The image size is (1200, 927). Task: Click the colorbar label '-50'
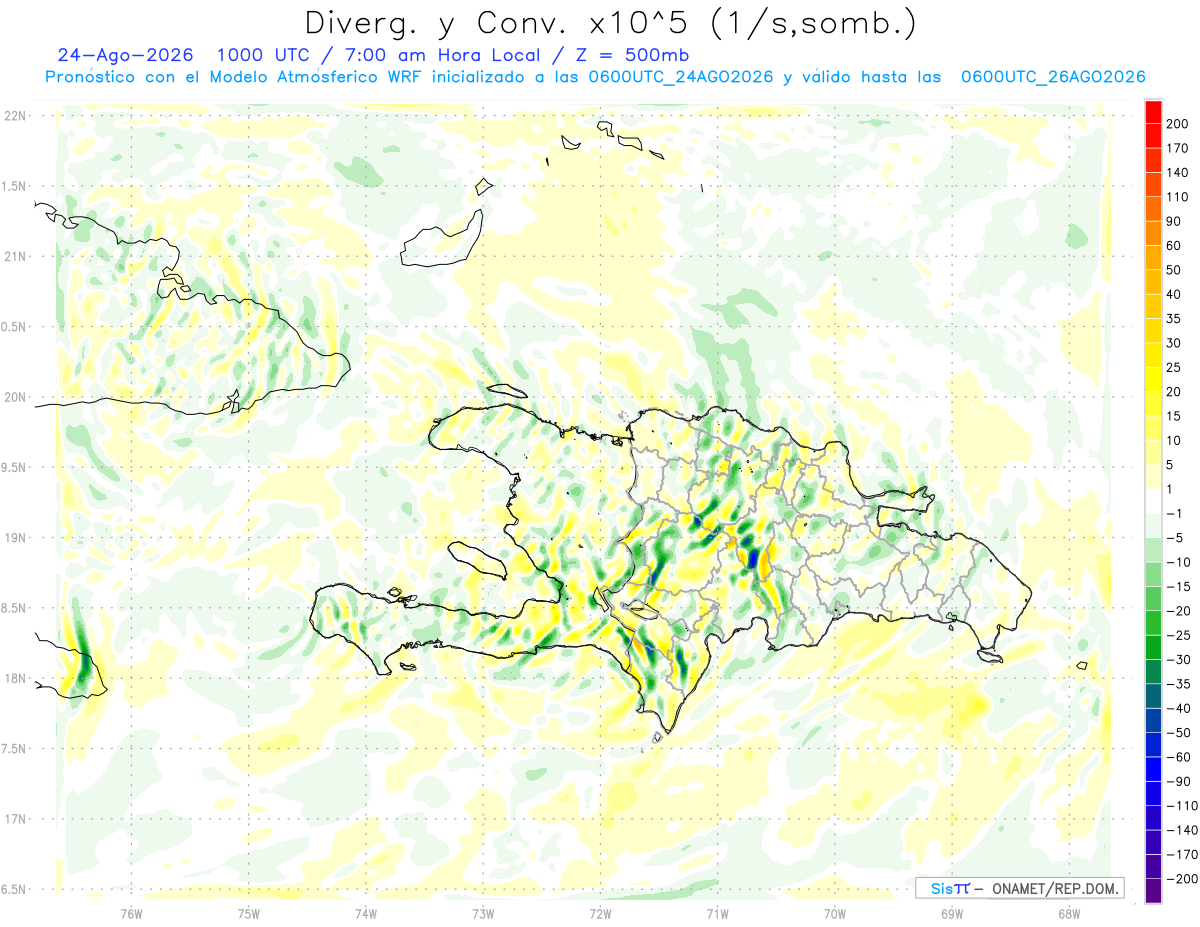click(1181, 732)
